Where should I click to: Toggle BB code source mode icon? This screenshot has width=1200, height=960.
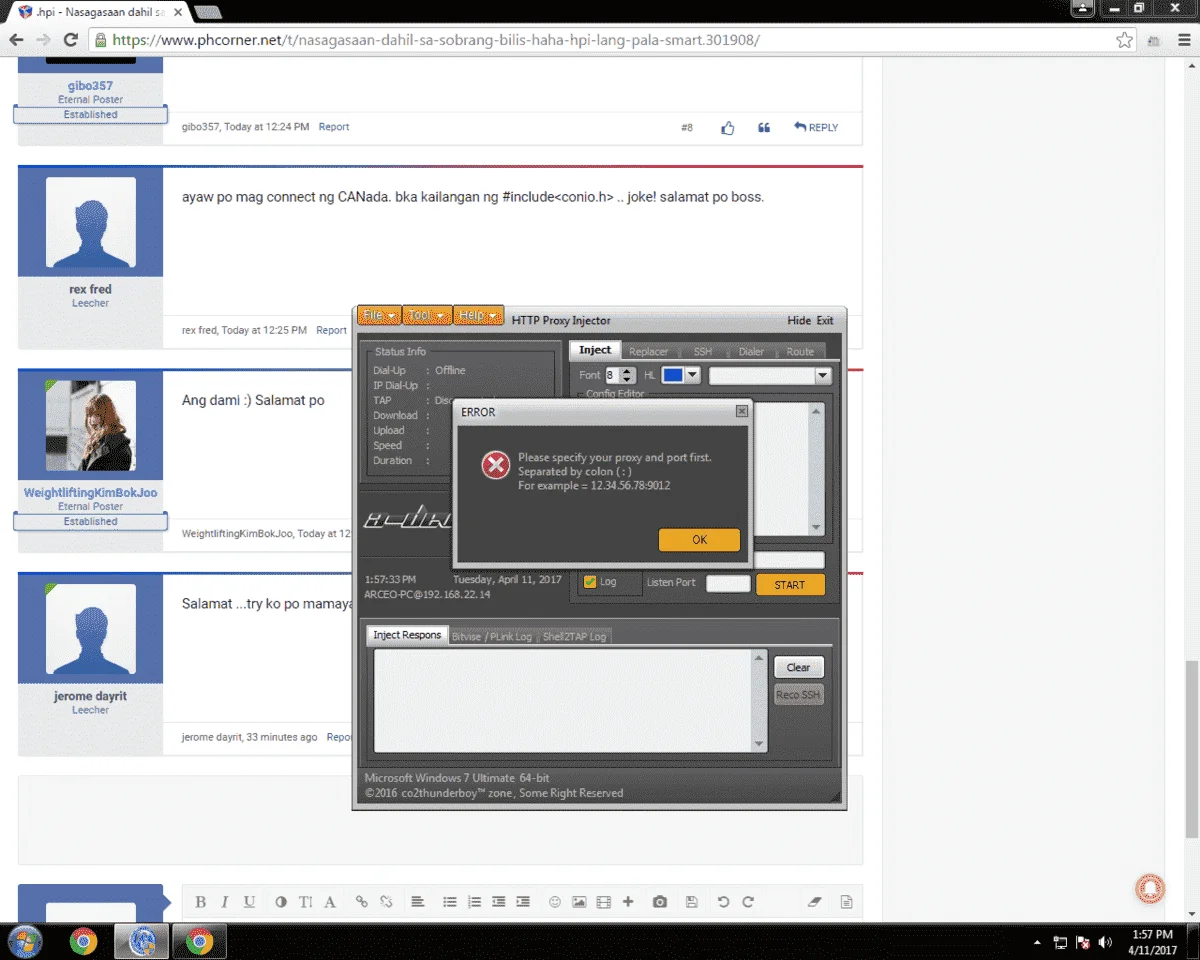click(846, 902)
